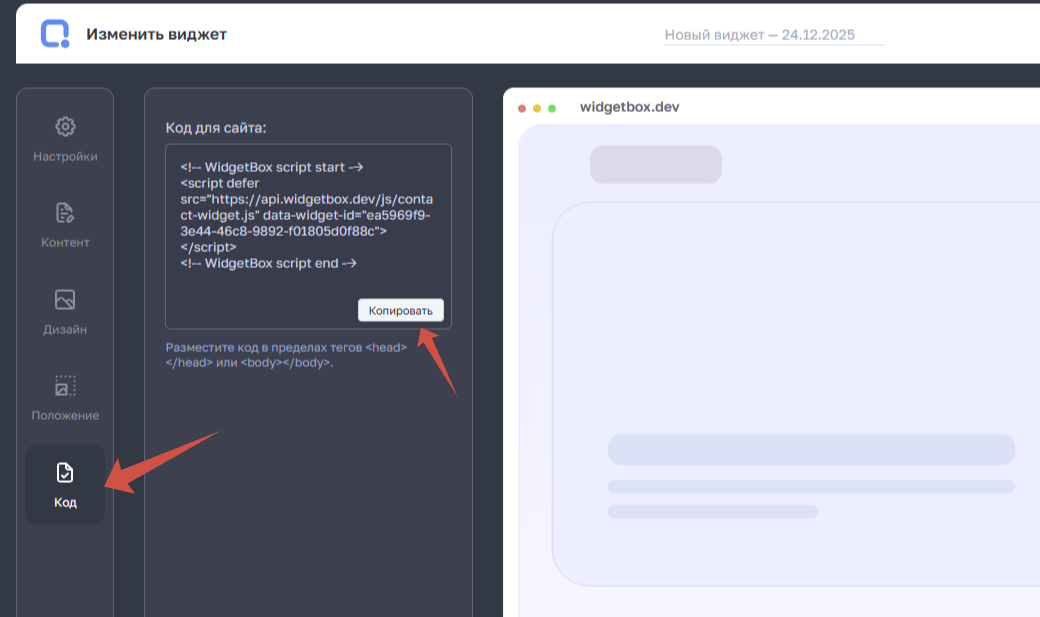Click the WidgetBox logo icon
Image resolution: width=1040 pixels, height=617 pixels.
tap(55, 34)
